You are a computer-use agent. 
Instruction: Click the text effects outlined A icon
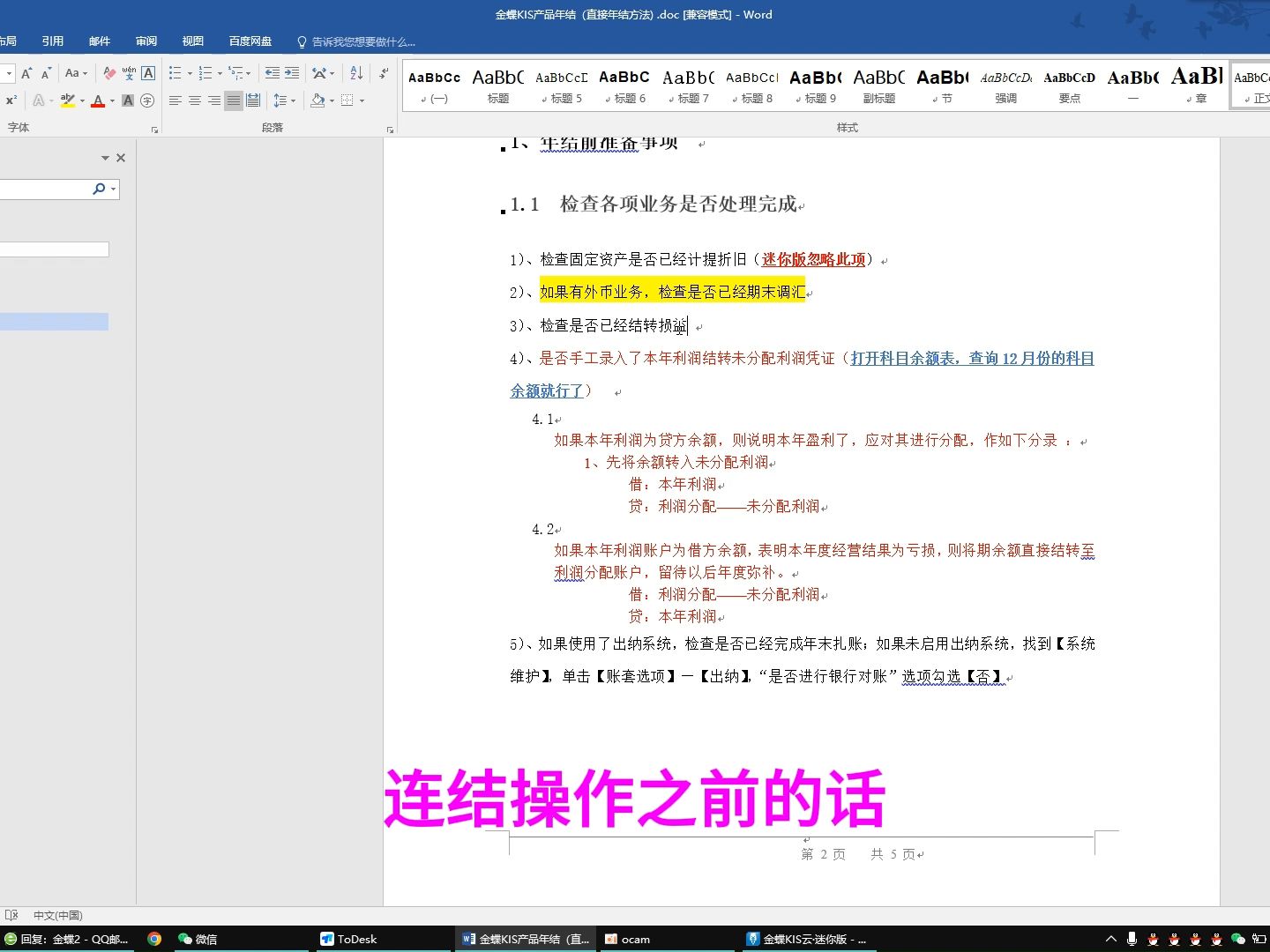(x=39, y=100)
